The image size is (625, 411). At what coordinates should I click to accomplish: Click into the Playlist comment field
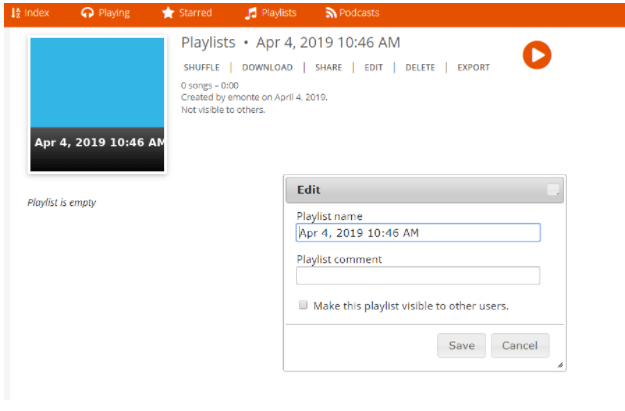(418, 276)
